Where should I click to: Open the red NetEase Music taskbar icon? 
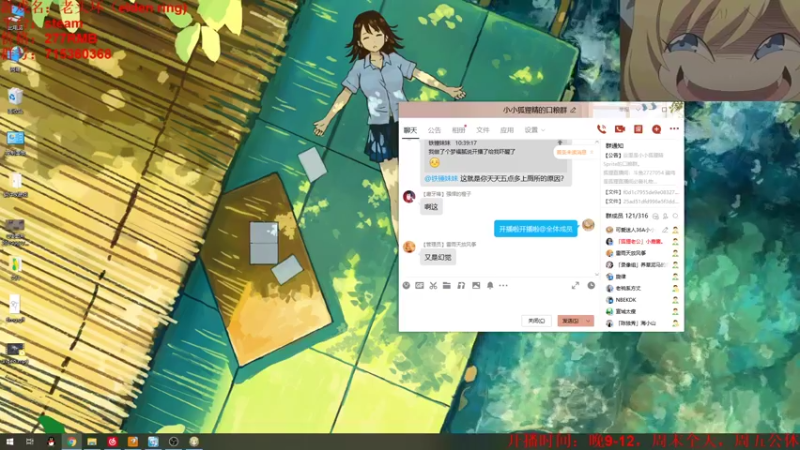[112, 442]
